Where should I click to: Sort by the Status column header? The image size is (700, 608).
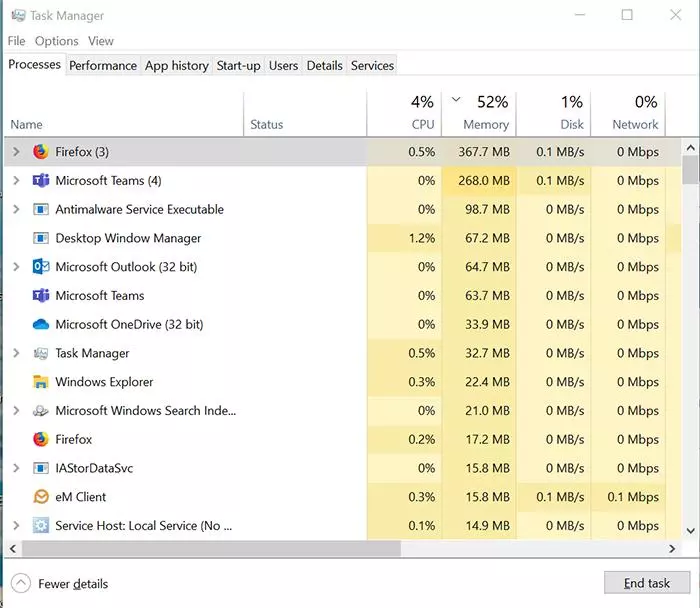pyautogui.click(x=305, y=114)
